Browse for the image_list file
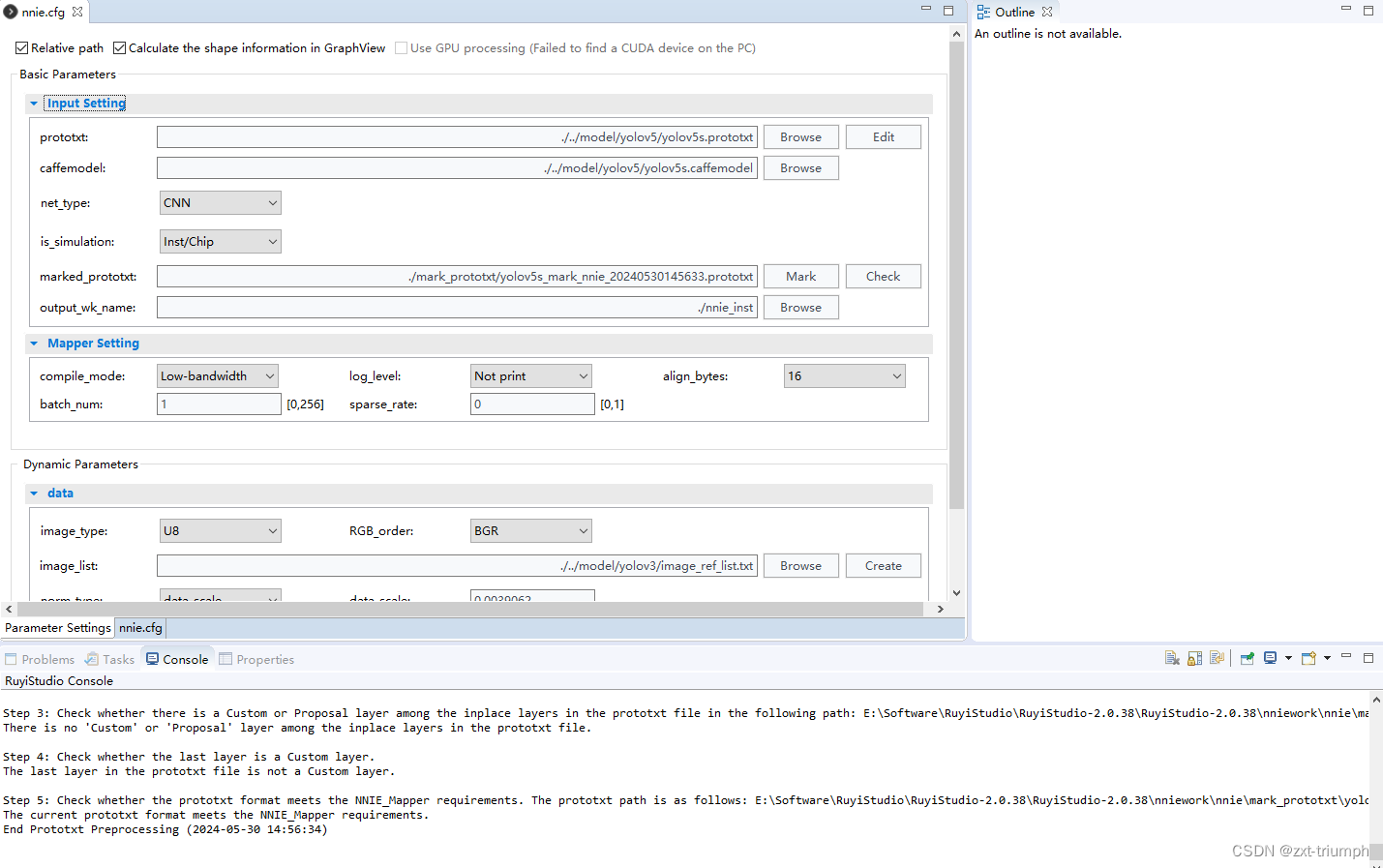Image resolution: width=1383 pixels, height=868 pixels. pos(801,566)
